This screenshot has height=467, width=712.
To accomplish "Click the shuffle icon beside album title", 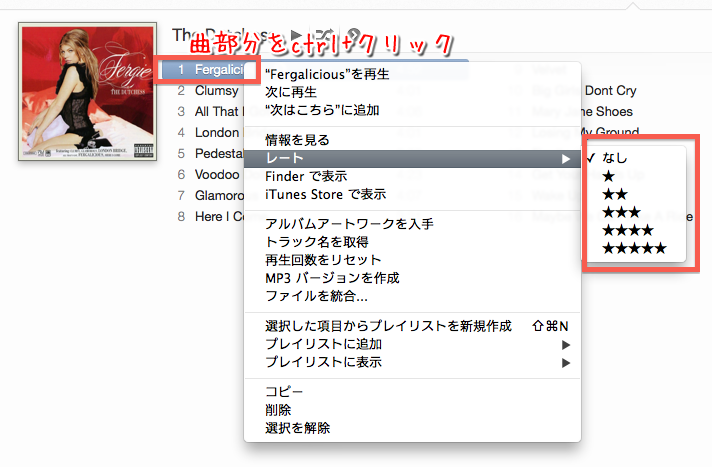I will [x=324, y=35].
